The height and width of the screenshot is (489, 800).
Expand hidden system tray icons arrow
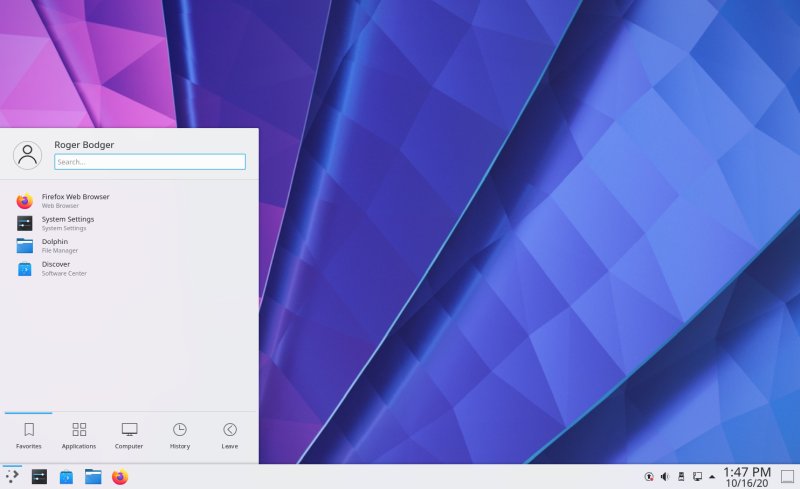712,477
